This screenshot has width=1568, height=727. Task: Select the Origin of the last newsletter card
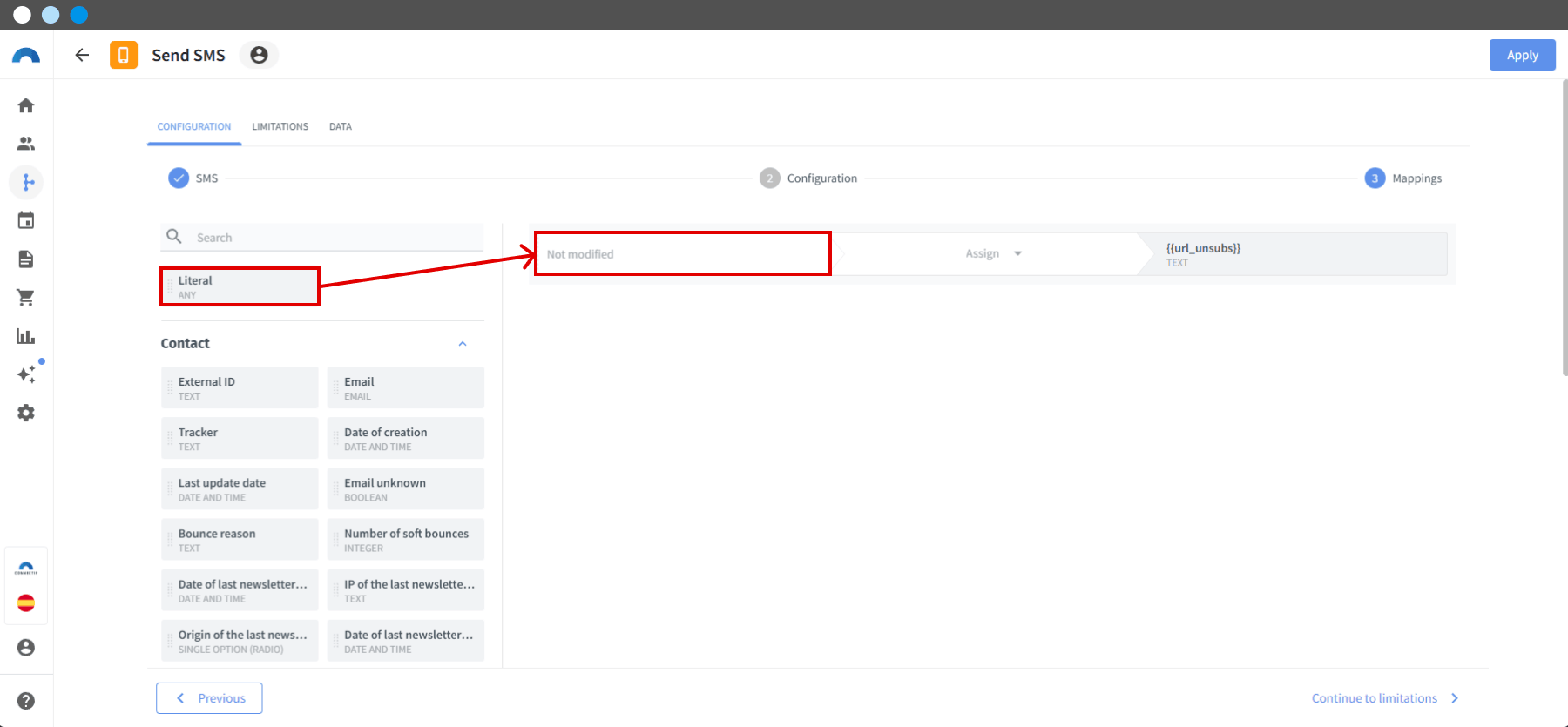[240, 641]
